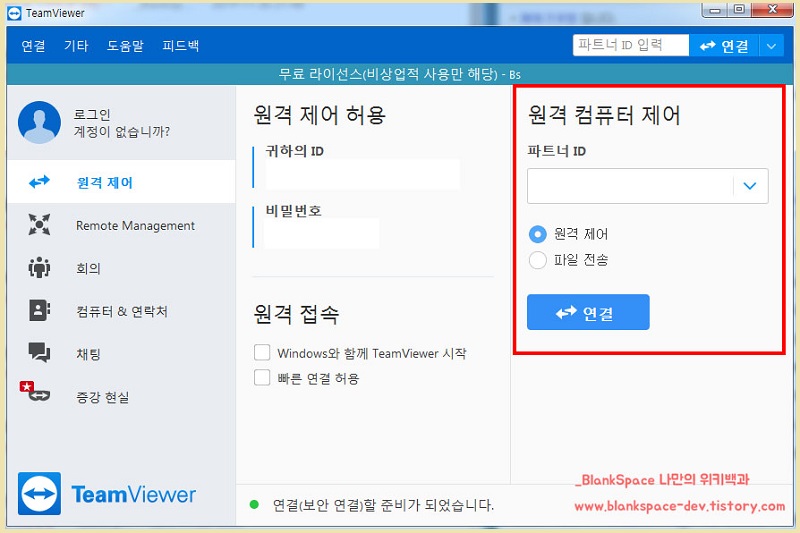
Task: Enable Windows와 함께 TeamViewer 시작 checkbox
Action: coord(262,352)
